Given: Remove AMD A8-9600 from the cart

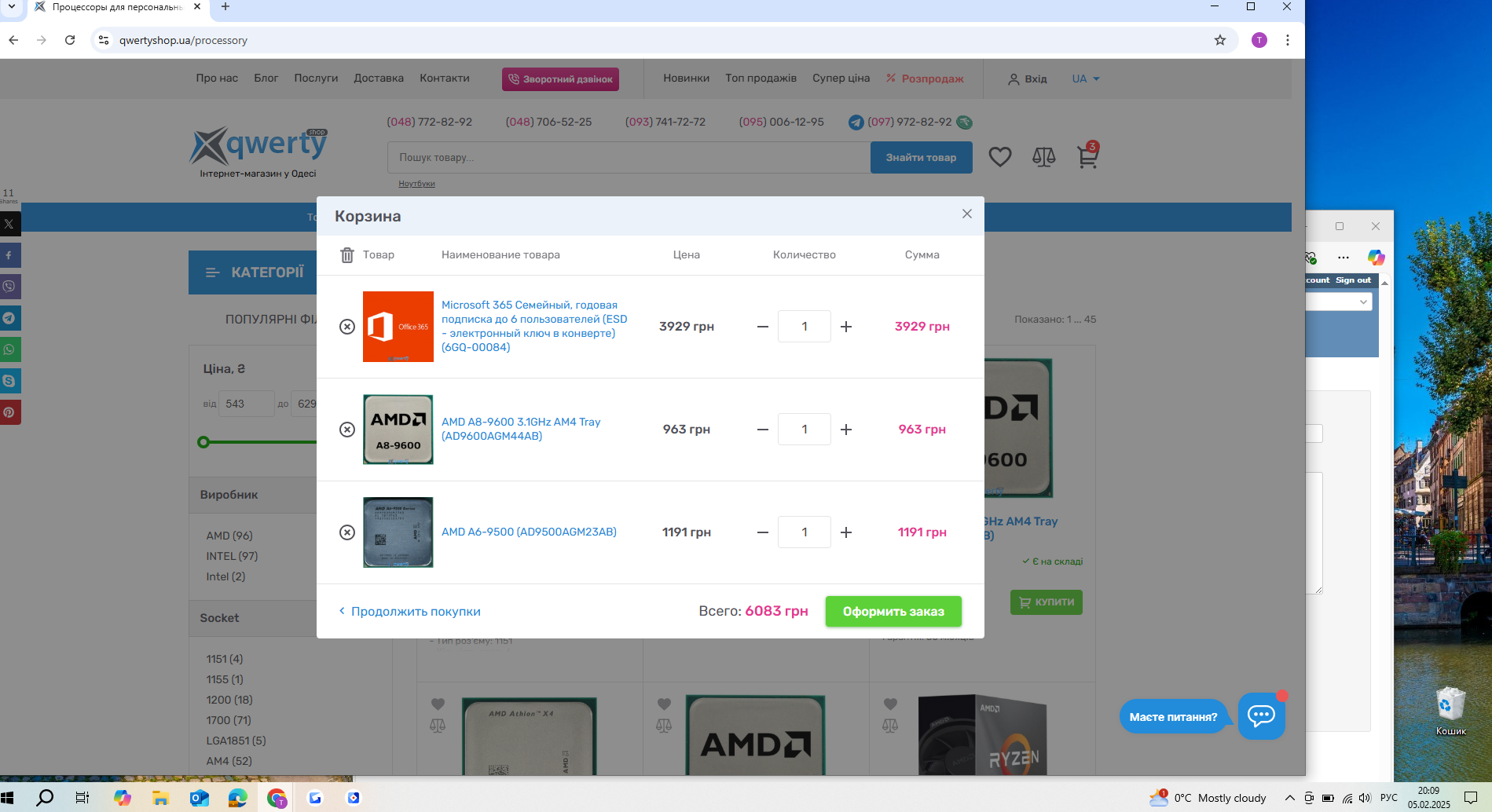Looking at the screenshot, I should [x=347, y=430].
